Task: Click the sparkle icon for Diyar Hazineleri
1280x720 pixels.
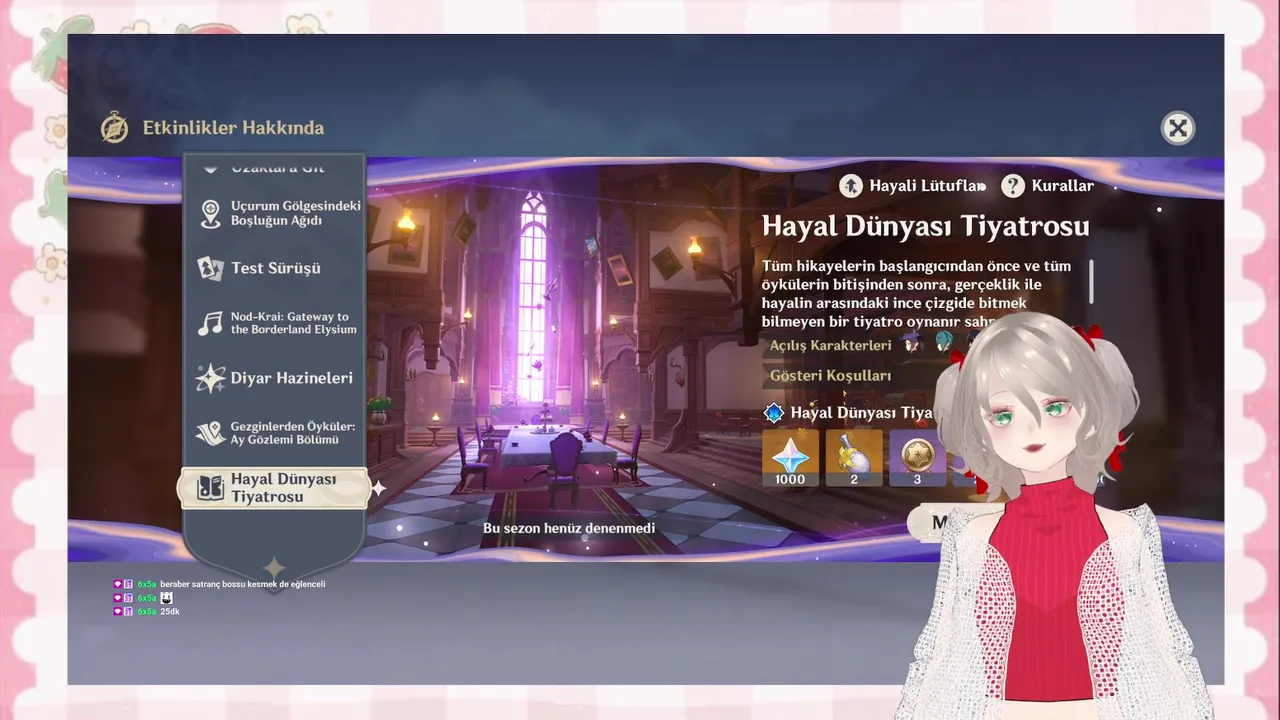Action: coord(210,378)
